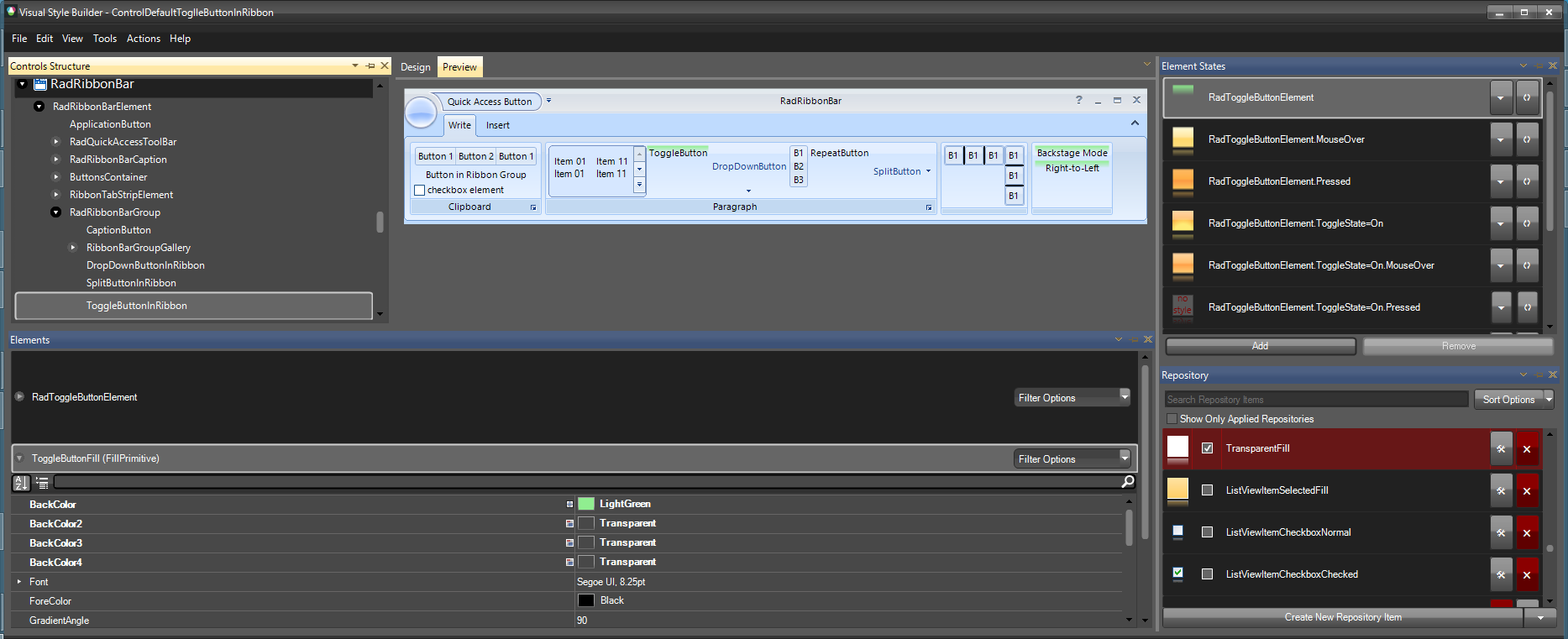Viewport: 1568px width, 639px height.
Task: Check the ListViewItemSelectedFill repository checkbox
Action: click(x=1207, y=490)
